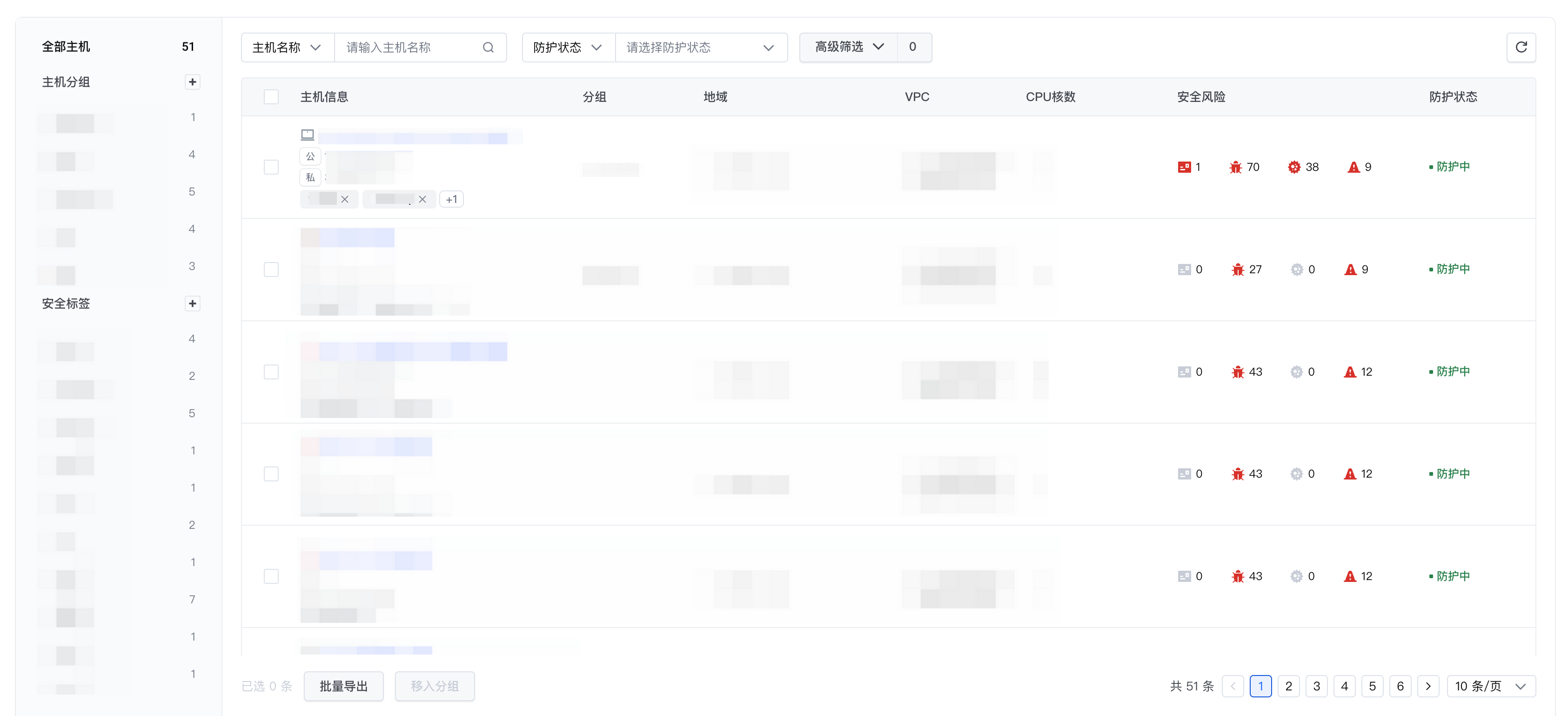Remove the first tag from the first host

pos(344,199)
